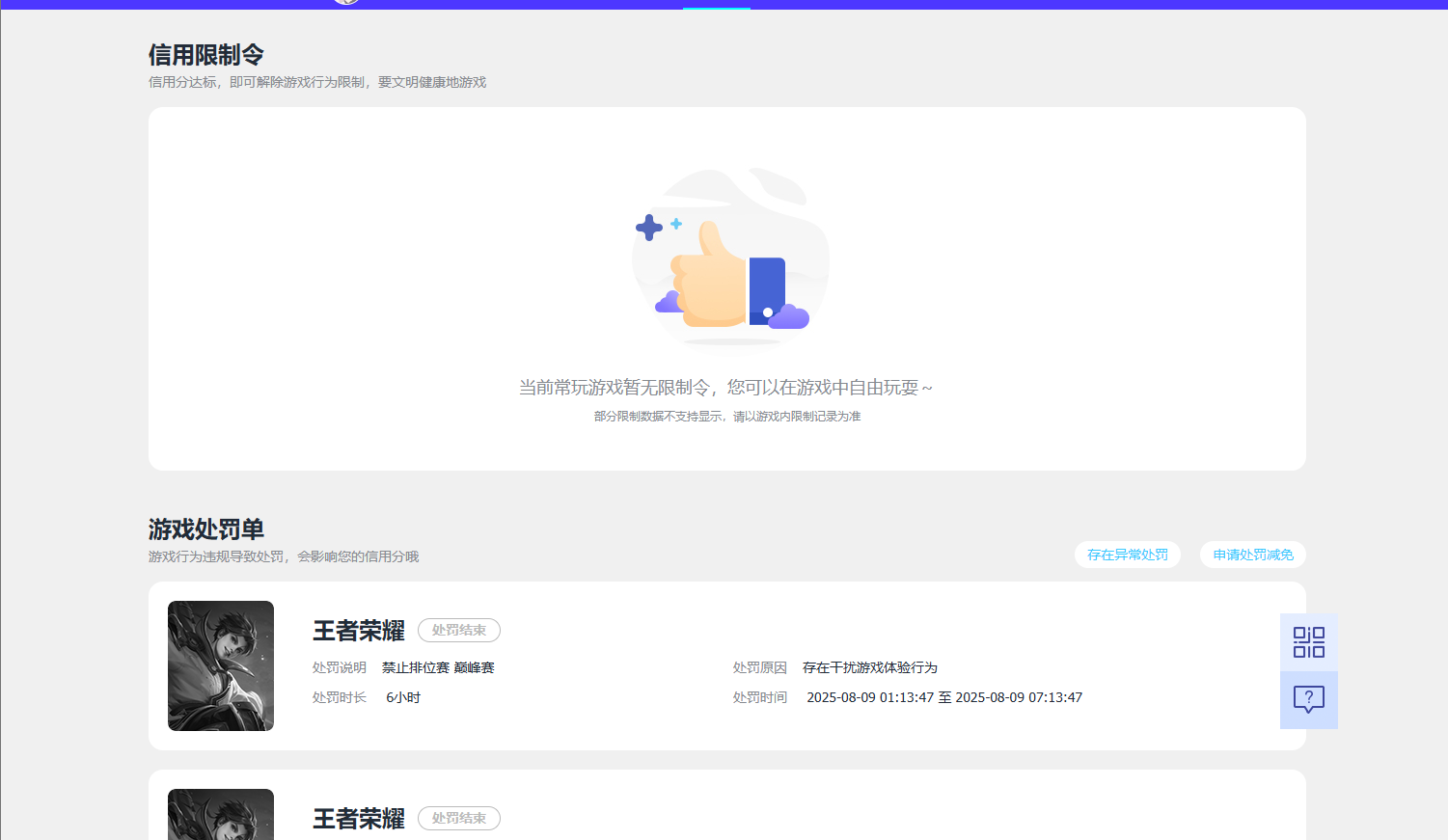The image size is (1448, 840).
Task: Click the 王者荣耀 game avatar of first penalty
Action: (x=220, y=665)
